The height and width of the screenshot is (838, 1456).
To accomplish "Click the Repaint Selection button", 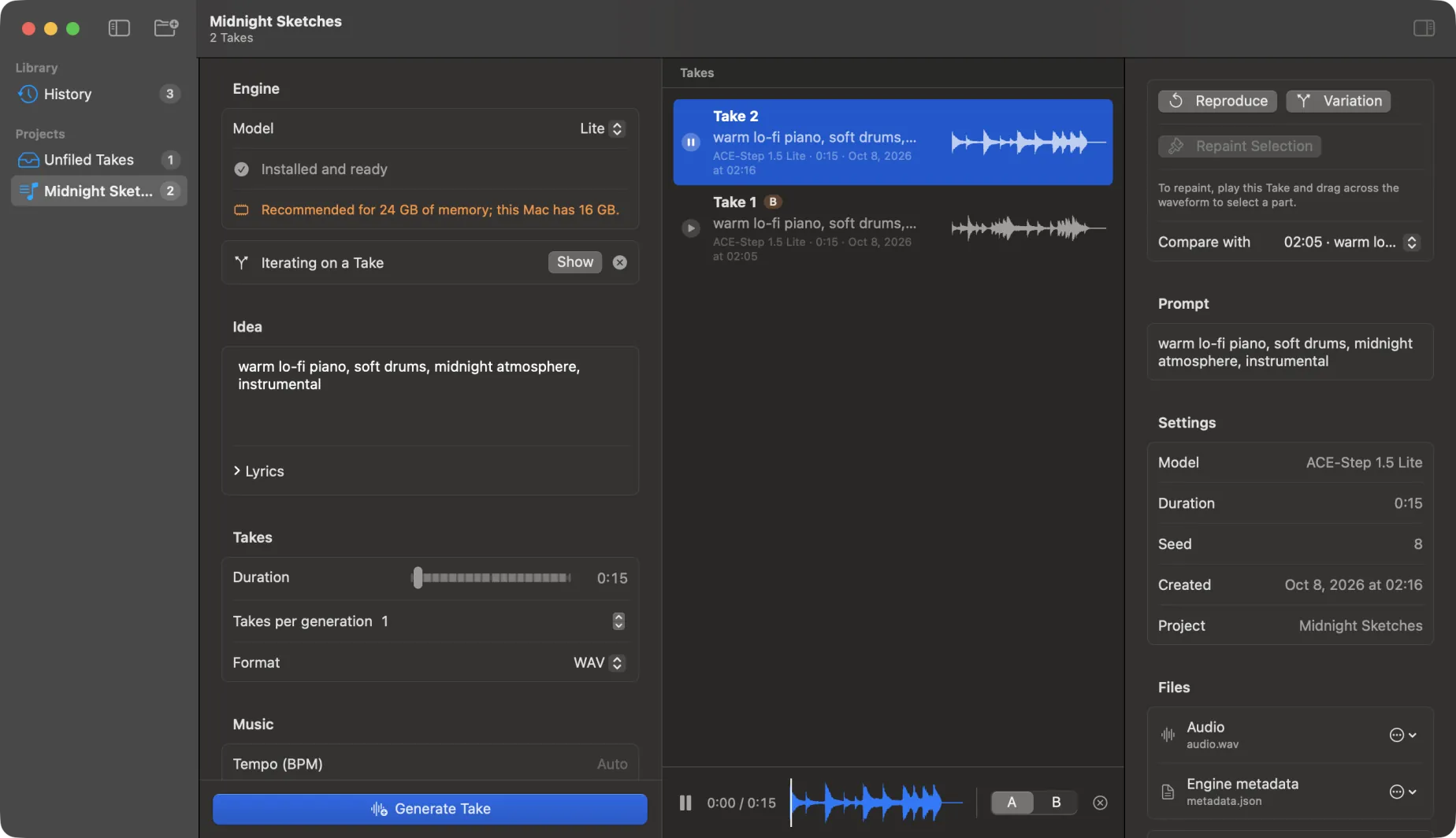I will 1239,146.
